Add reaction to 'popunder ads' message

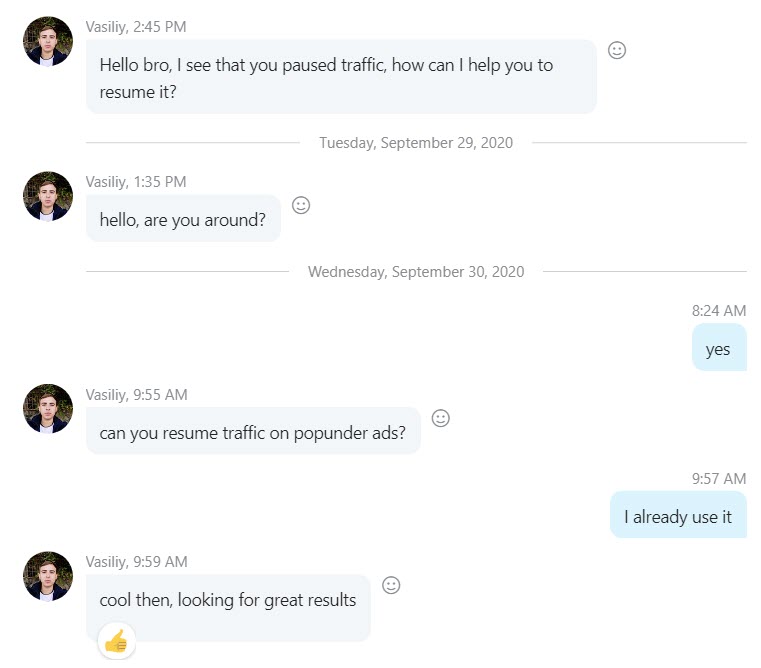click(440, 418)
